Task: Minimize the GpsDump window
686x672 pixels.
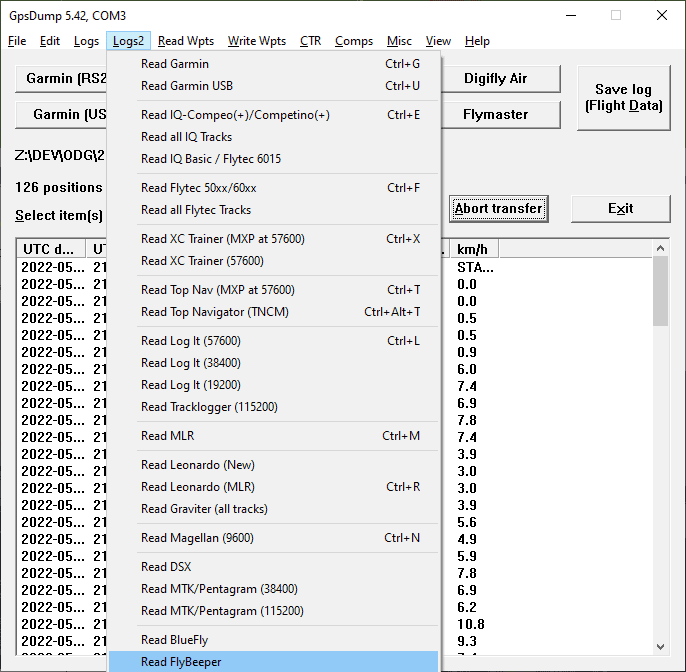Action: coord(571,15)
